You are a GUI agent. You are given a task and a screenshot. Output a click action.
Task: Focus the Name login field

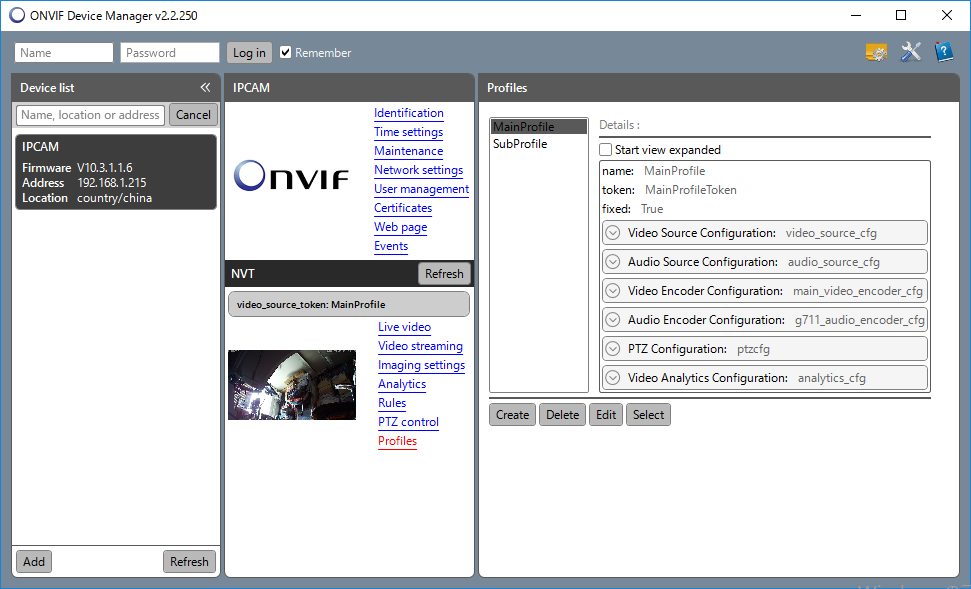click(64, 53)
